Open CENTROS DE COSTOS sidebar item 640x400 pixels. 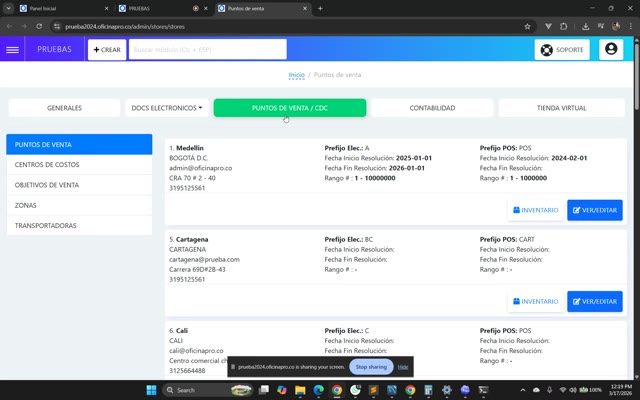[79, 164]
